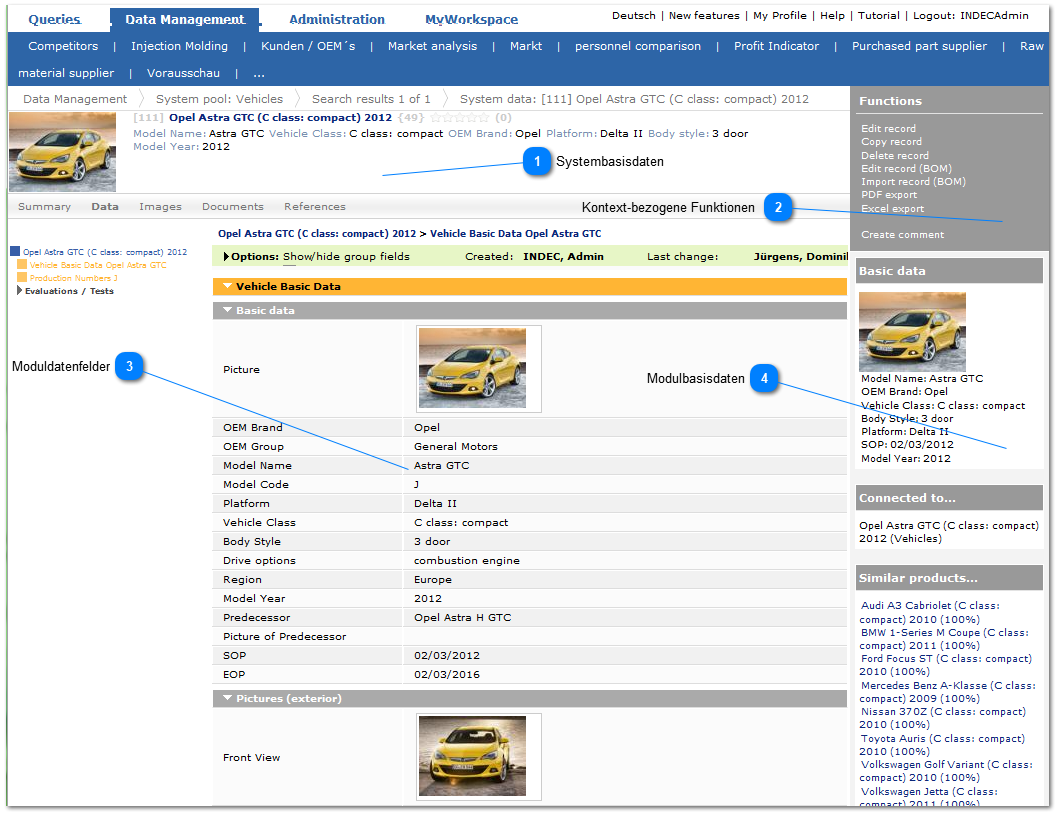Open the Basic data sidebar car thumbnail

coord(912,332)
